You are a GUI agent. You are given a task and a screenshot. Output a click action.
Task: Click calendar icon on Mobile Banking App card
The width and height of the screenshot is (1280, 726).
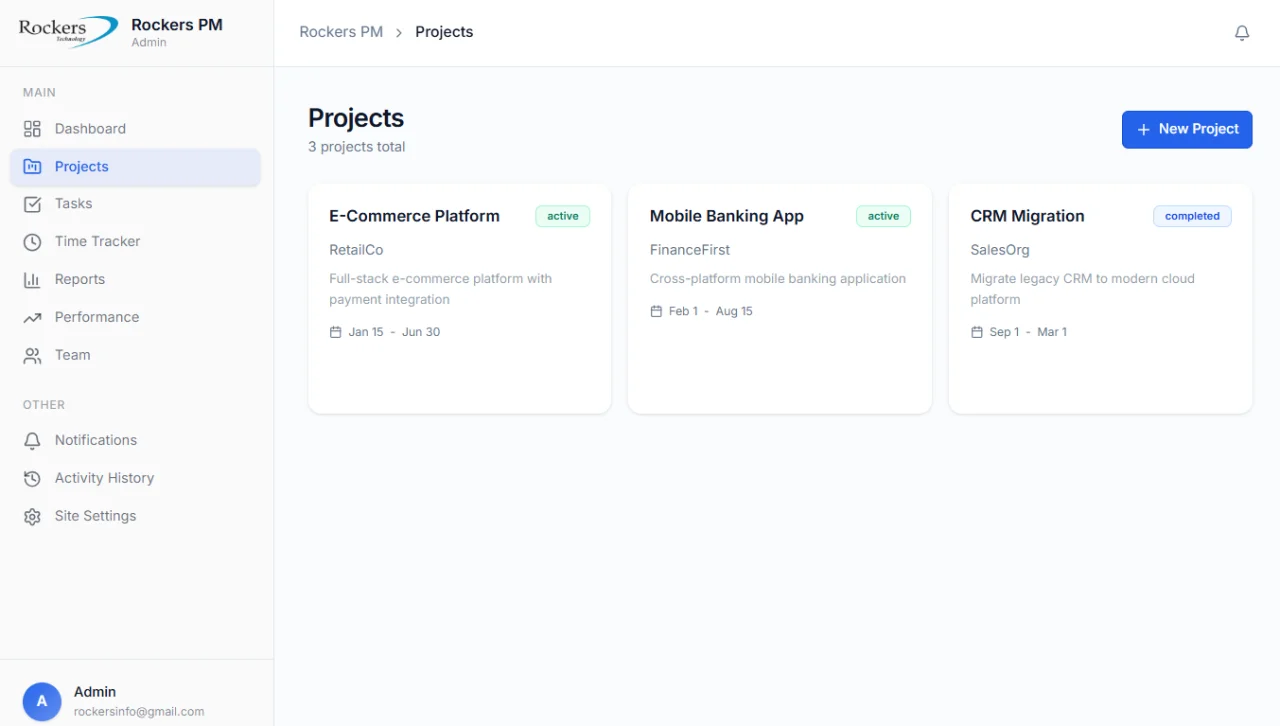(x=656, y=312)
